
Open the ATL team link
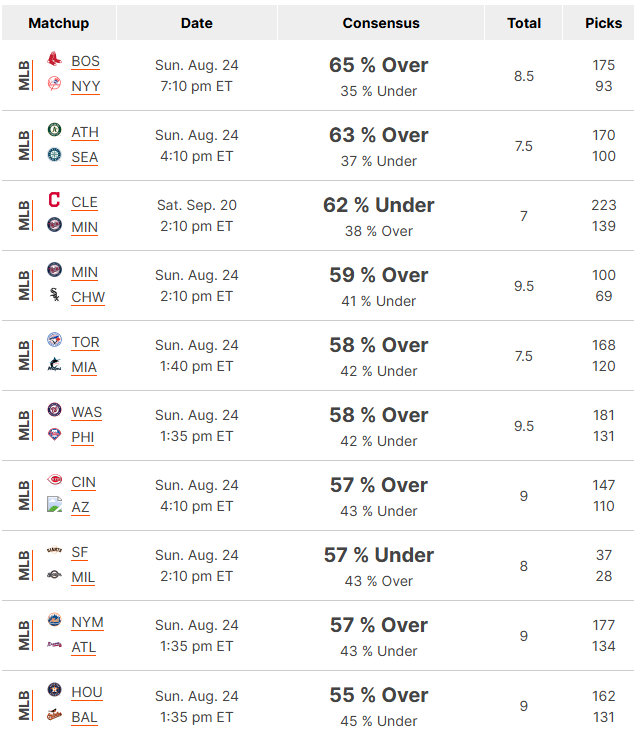[83, 648]
